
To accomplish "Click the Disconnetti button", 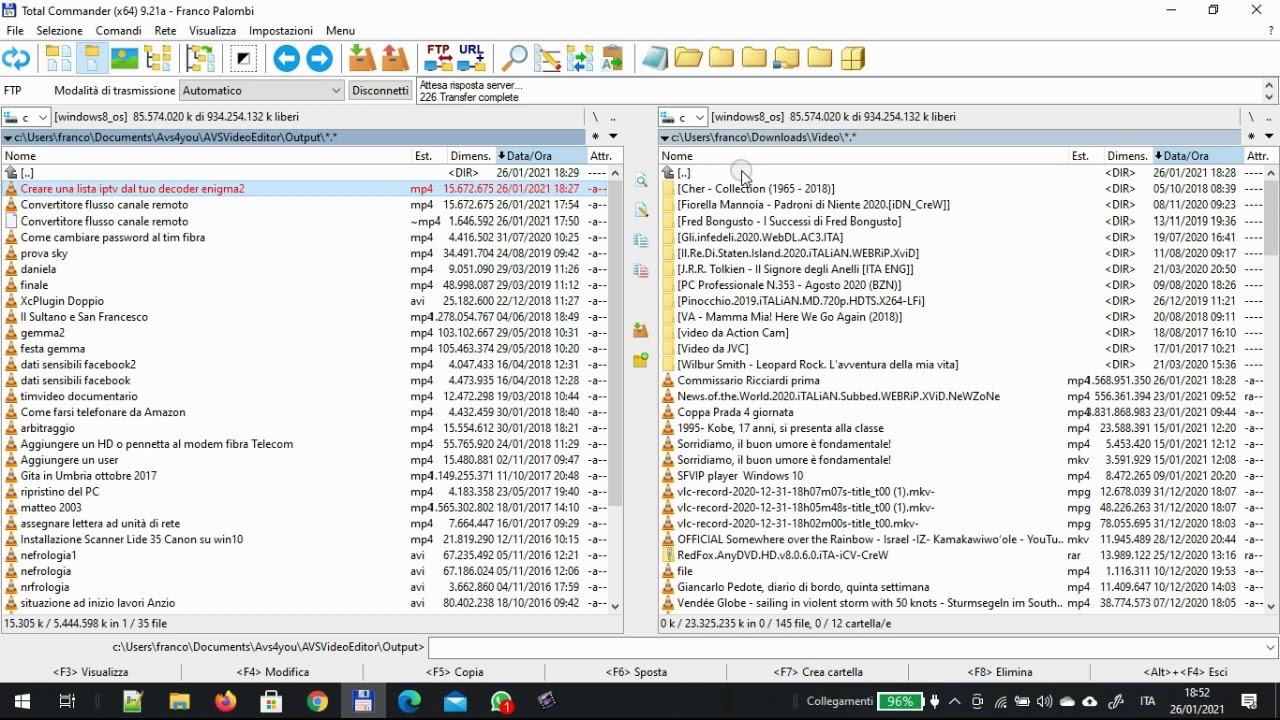I will [381, 90].
